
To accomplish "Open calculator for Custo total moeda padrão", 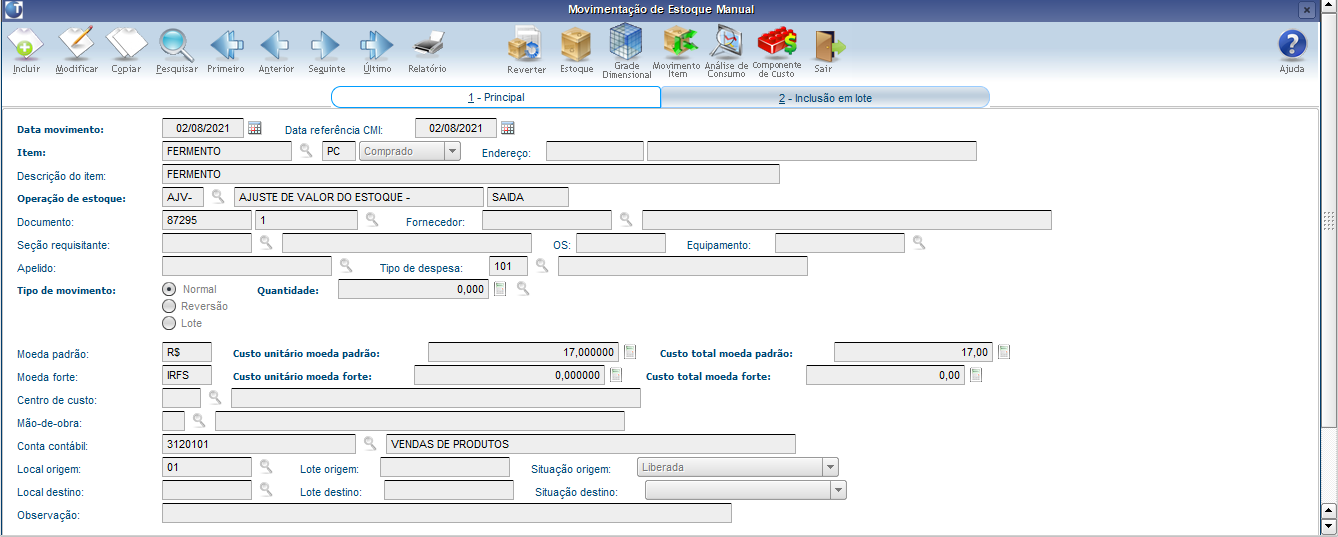I will (1004, 352).
